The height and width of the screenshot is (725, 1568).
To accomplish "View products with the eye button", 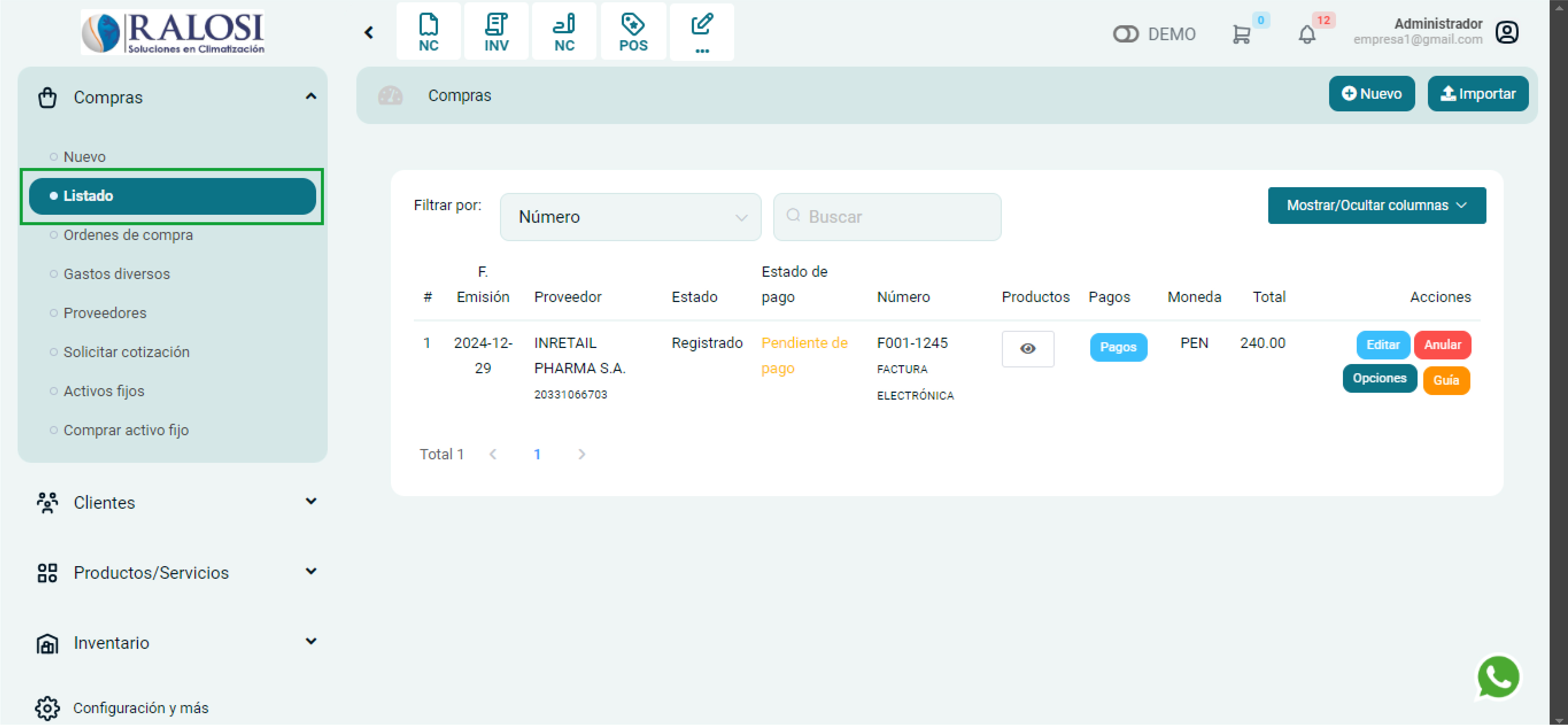I will (1027, 349).
